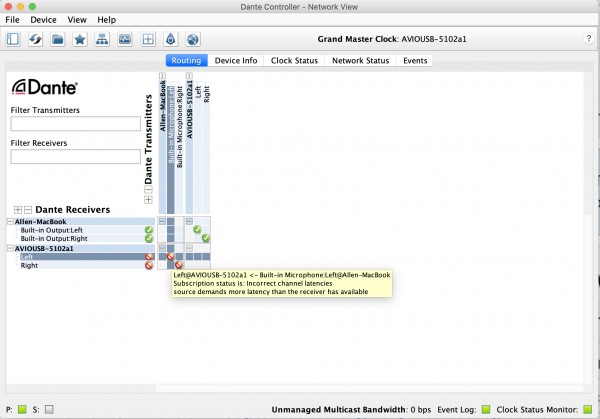
Task: Click green status icon beside Built-in Output:Right
Action: pyautogui.click(x=149, y=238)
